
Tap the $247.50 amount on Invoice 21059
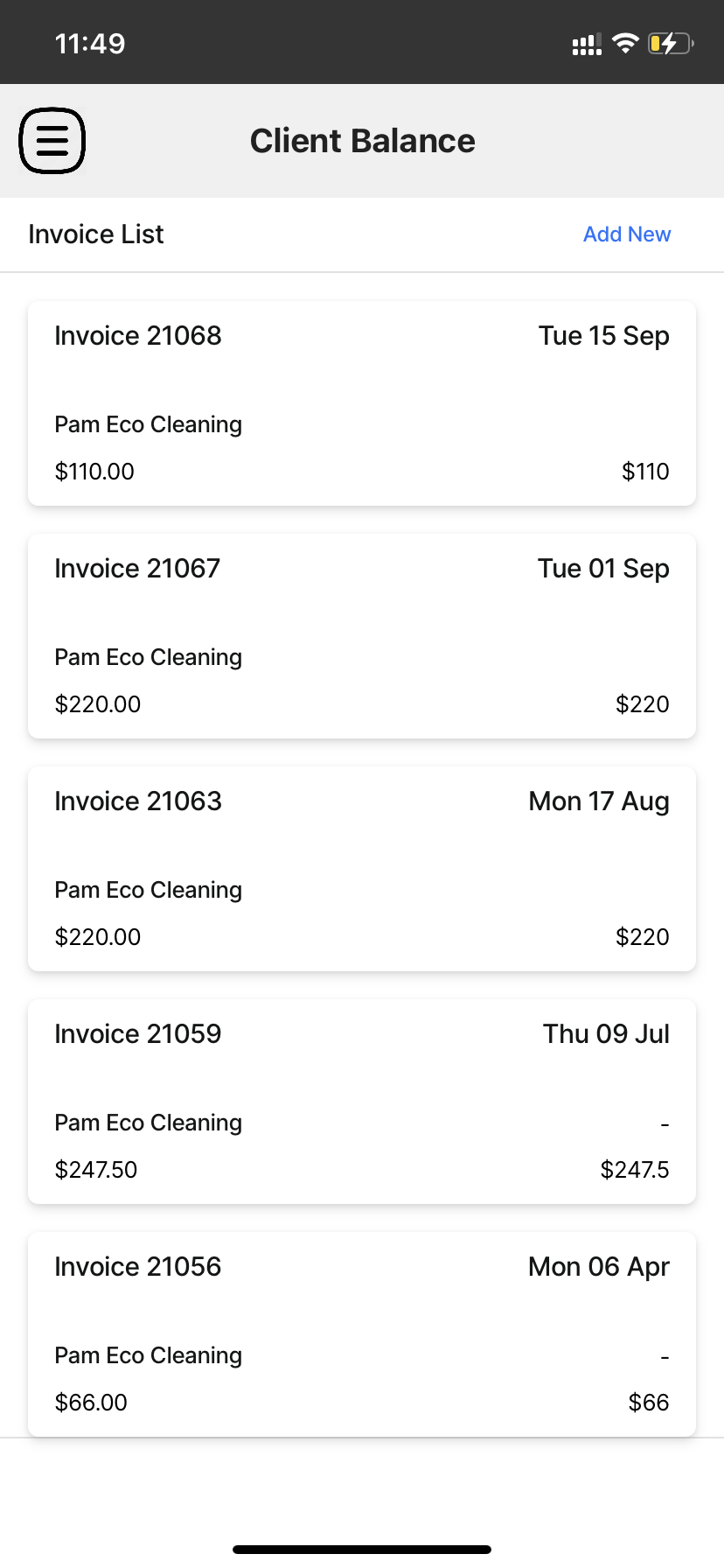(96, 1170)
